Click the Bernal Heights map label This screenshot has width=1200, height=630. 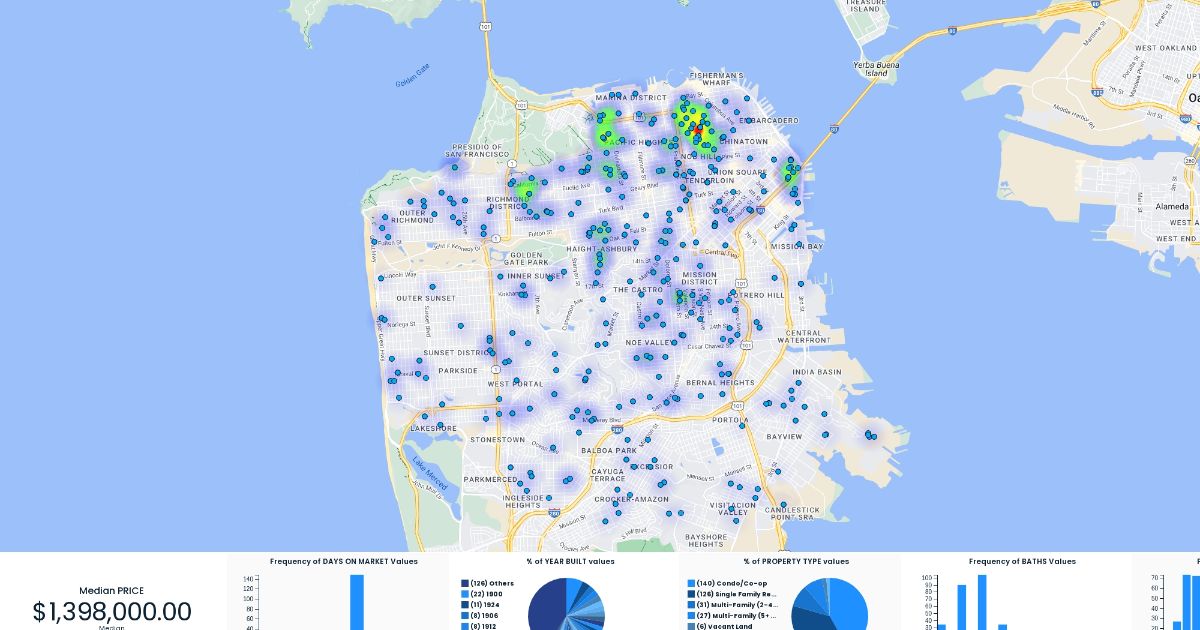(x=720, y=383)
